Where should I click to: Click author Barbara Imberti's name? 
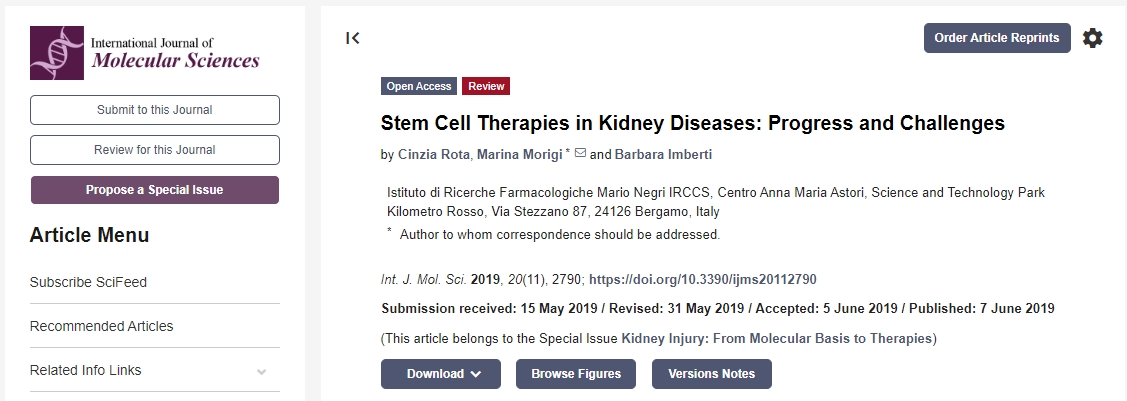point(663,155)
